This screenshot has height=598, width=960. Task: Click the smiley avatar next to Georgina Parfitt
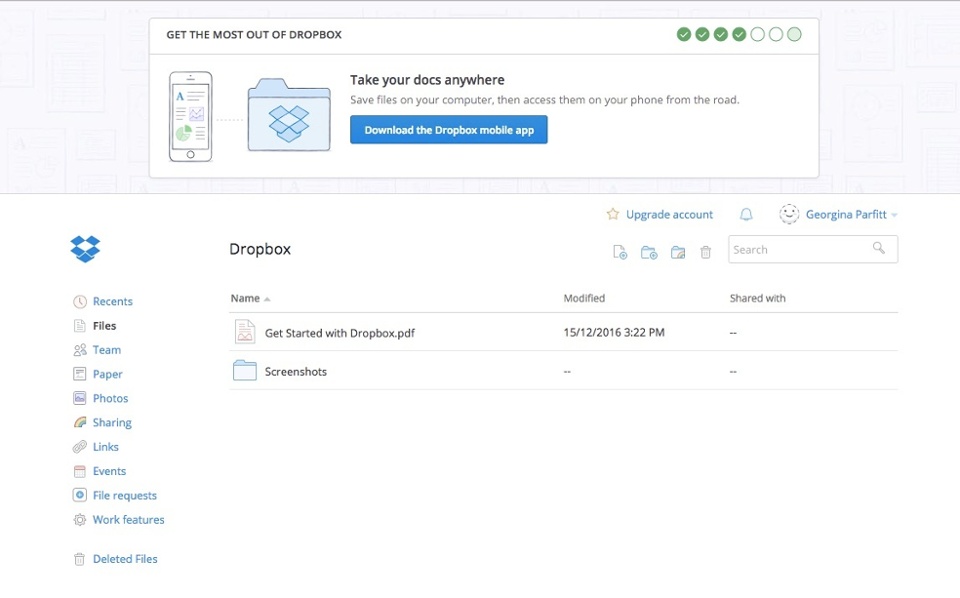coord(789,214)
